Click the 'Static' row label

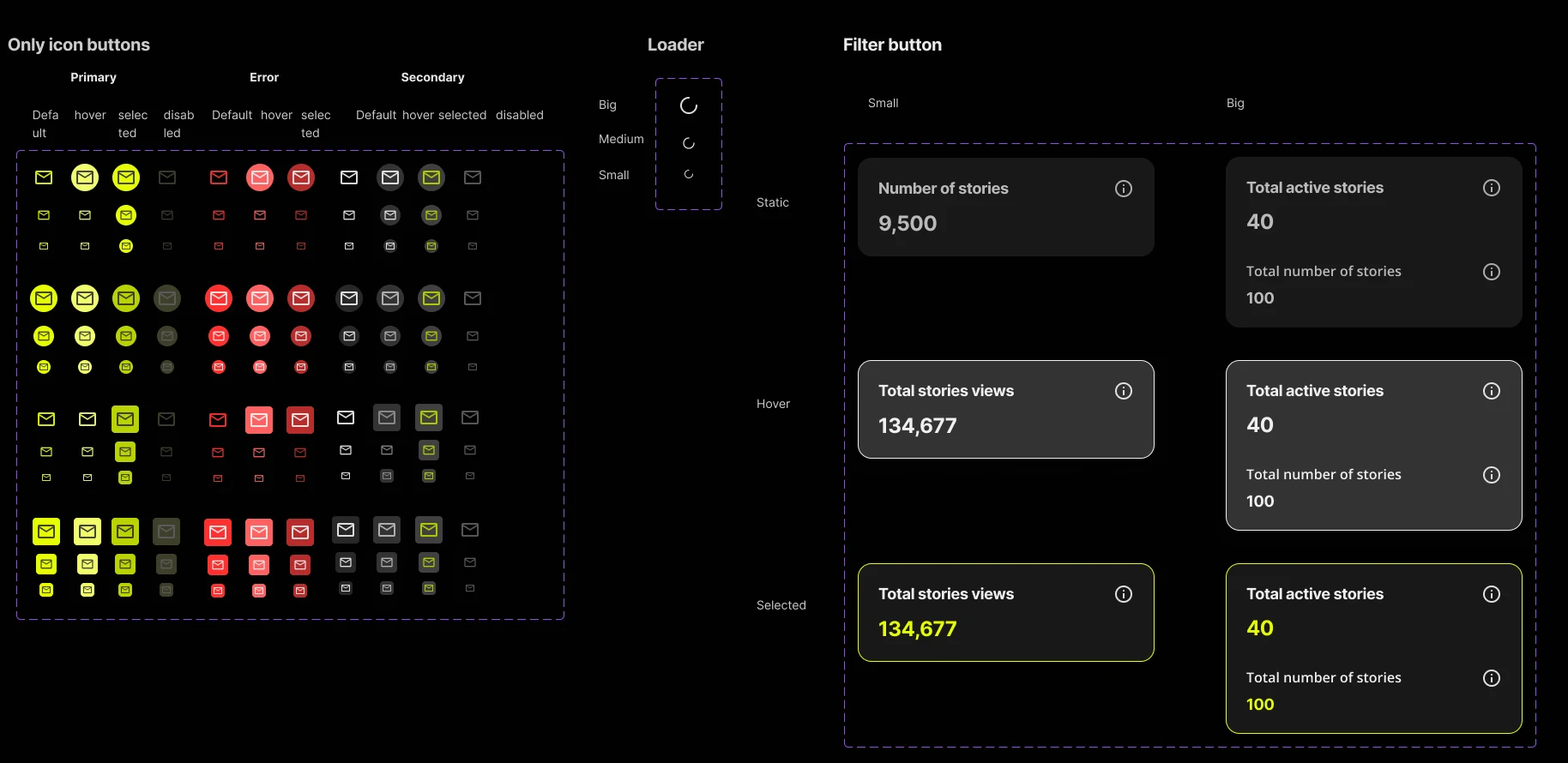tap(773, 202)
